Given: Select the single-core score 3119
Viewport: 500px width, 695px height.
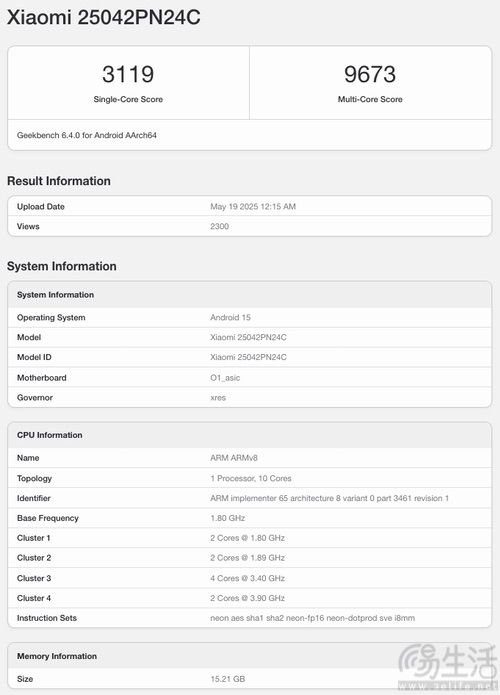Looking at the screenshot, I should pyautogui.click(x=128, y=74).
